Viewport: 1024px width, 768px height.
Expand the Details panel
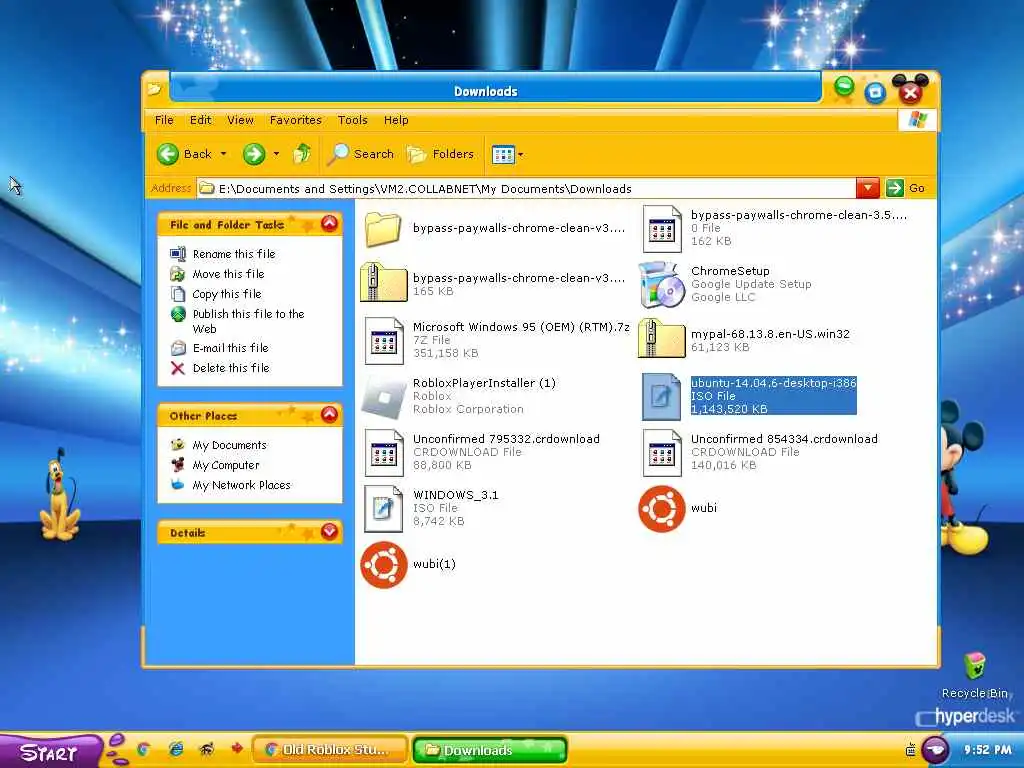pyautogui.click(x=329, y=532)
